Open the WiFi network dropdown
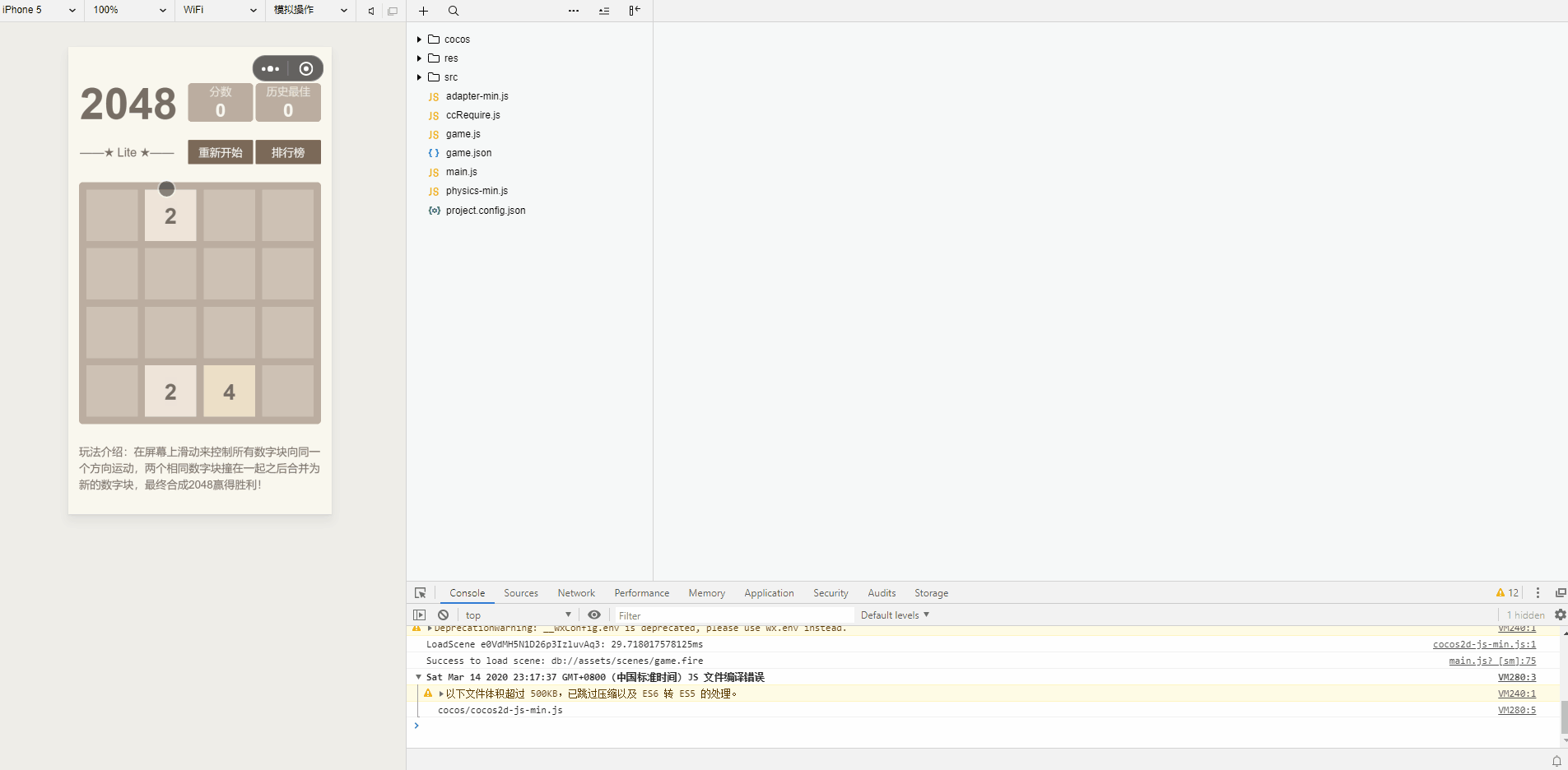The width and height of the screenshot is (1568, 770). pos(220,10)
